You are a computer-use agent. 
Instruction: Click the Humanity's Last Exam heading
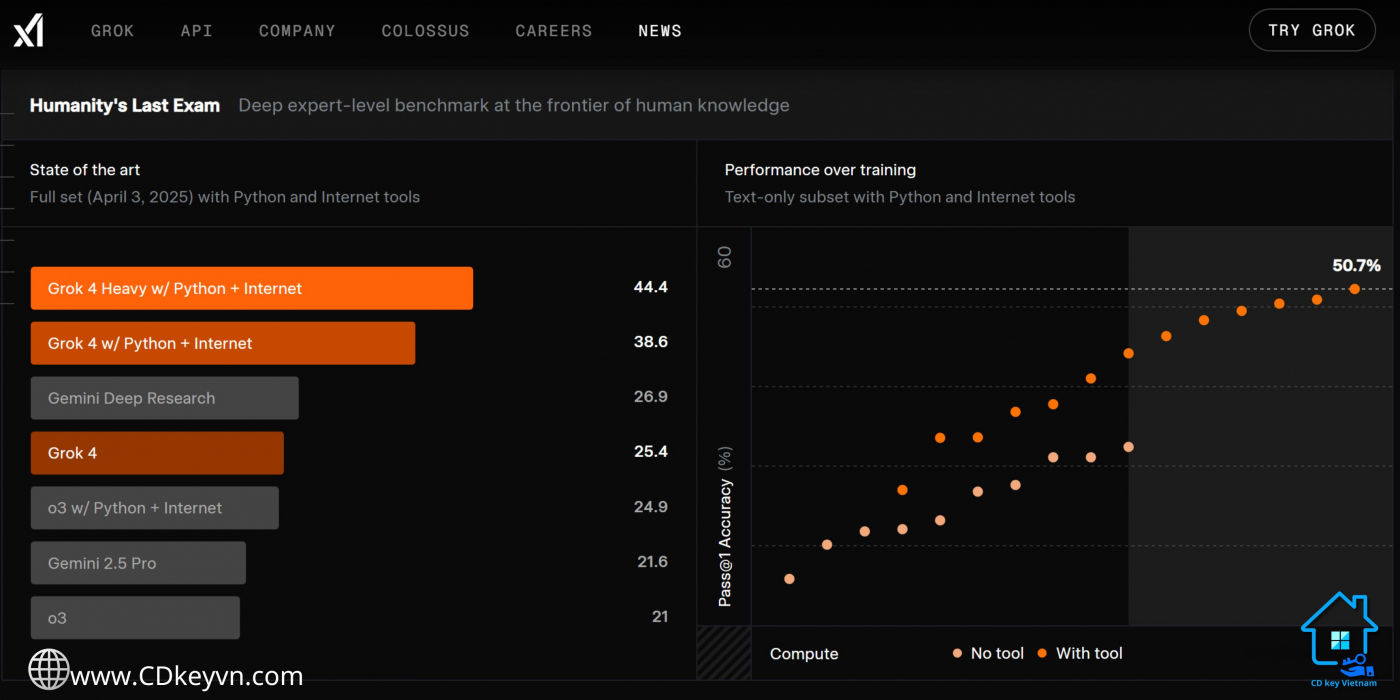125,105
